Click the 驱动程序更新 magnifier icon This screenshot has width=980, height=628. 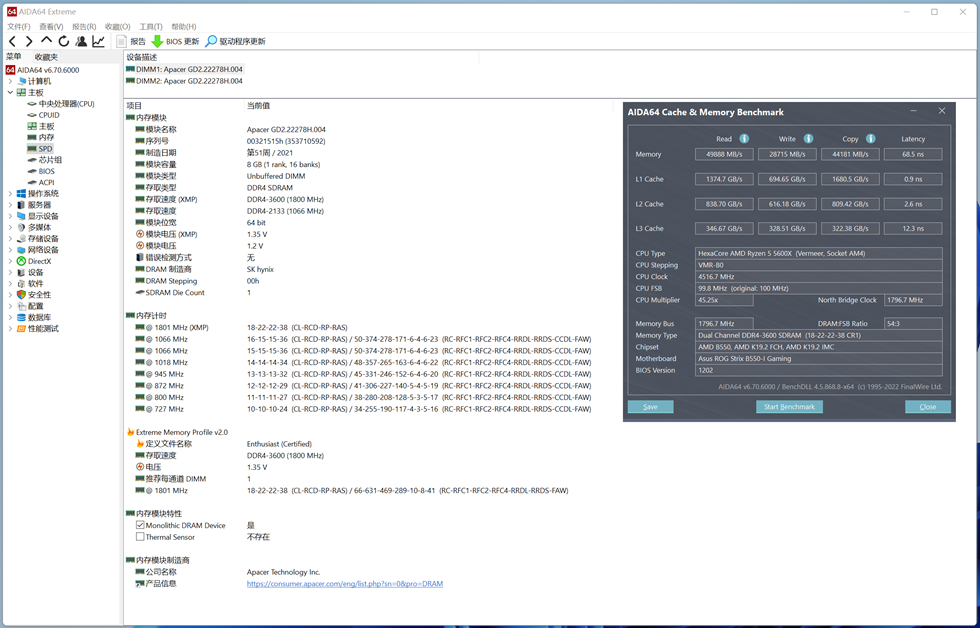[211, 41]
